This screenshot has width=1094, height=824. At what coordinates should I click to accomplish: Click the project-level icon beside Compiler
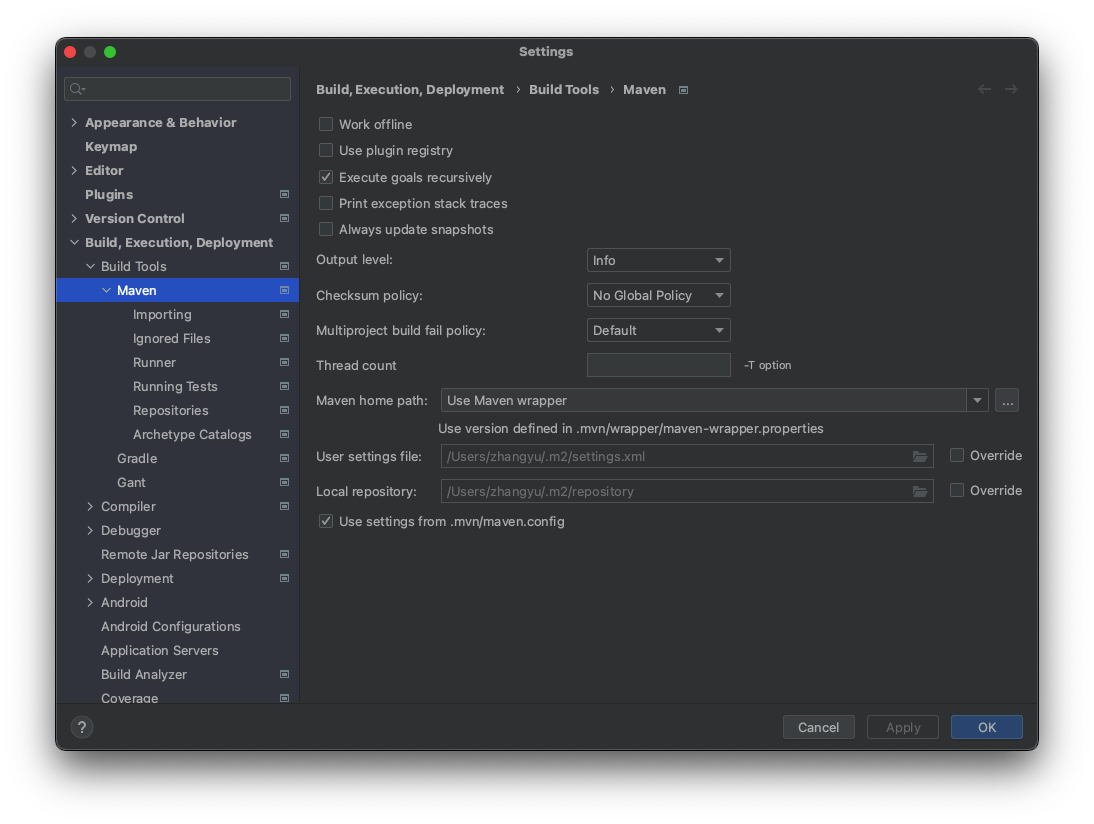point(284,506)
